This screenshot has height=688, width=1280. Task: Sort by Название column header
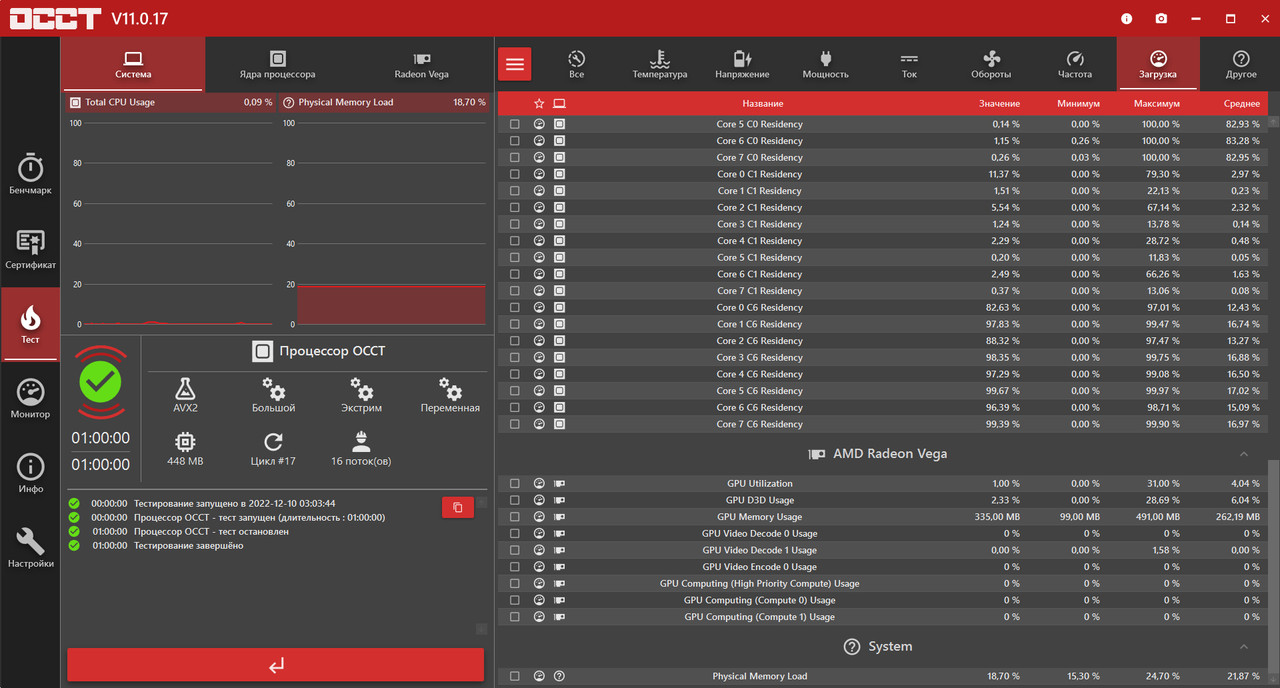point(763,104)
